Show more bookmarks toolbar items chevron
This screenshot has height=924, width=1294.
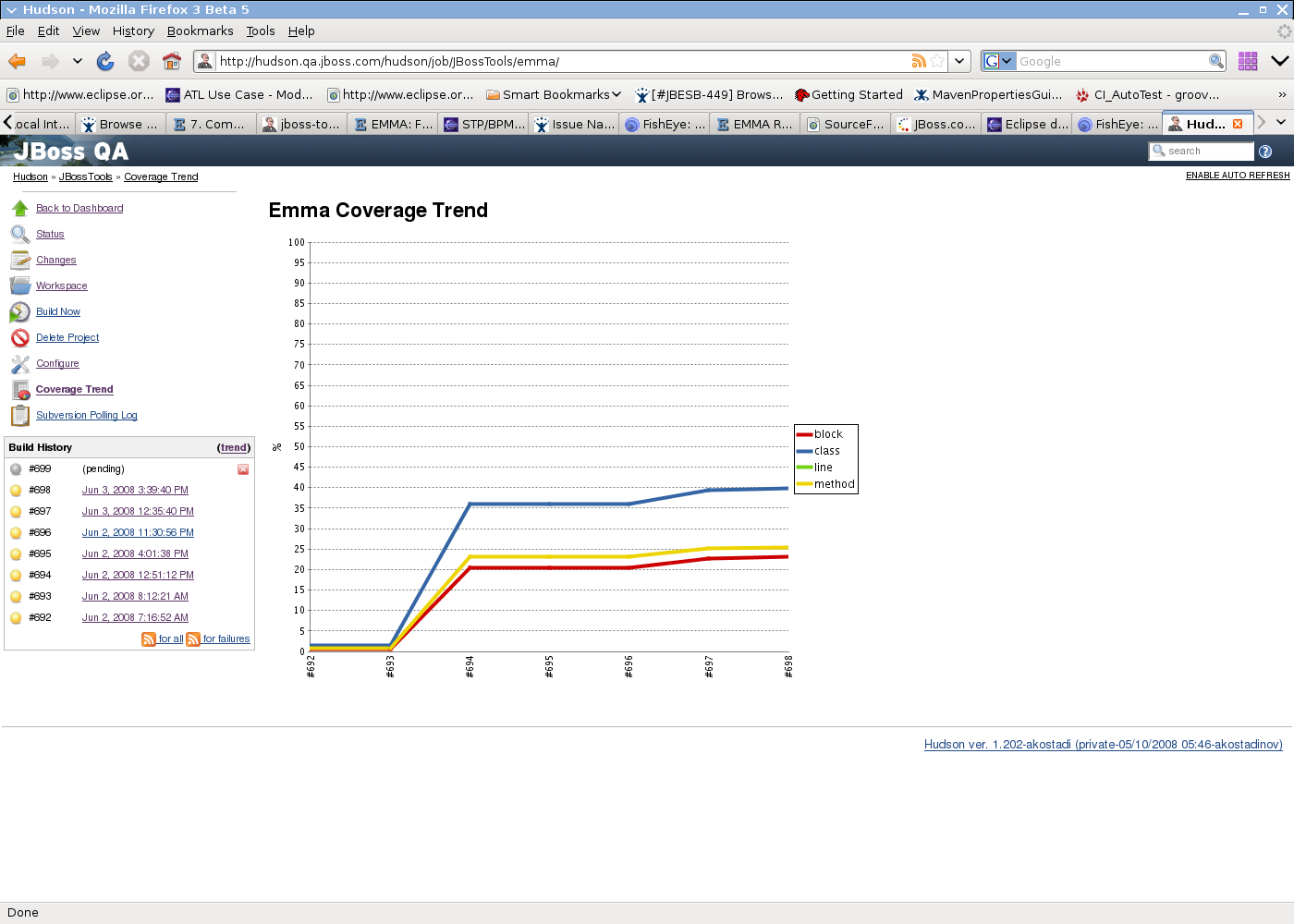1282,94
